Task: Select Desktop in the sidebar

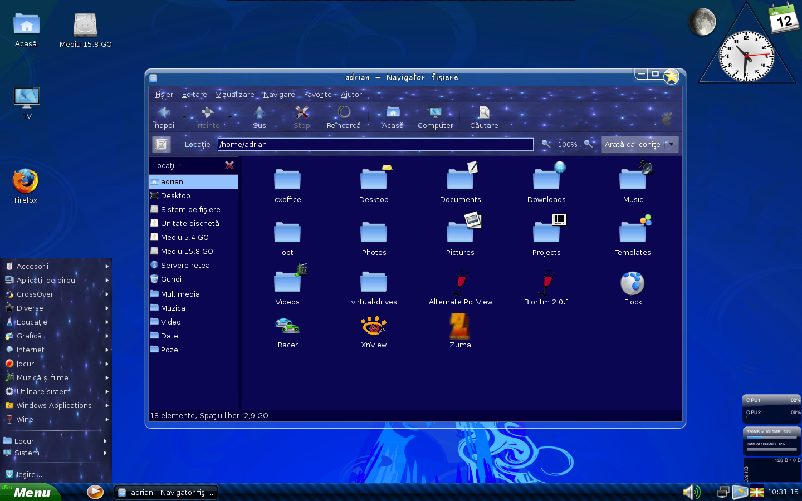Action: [x=193, y=195]
